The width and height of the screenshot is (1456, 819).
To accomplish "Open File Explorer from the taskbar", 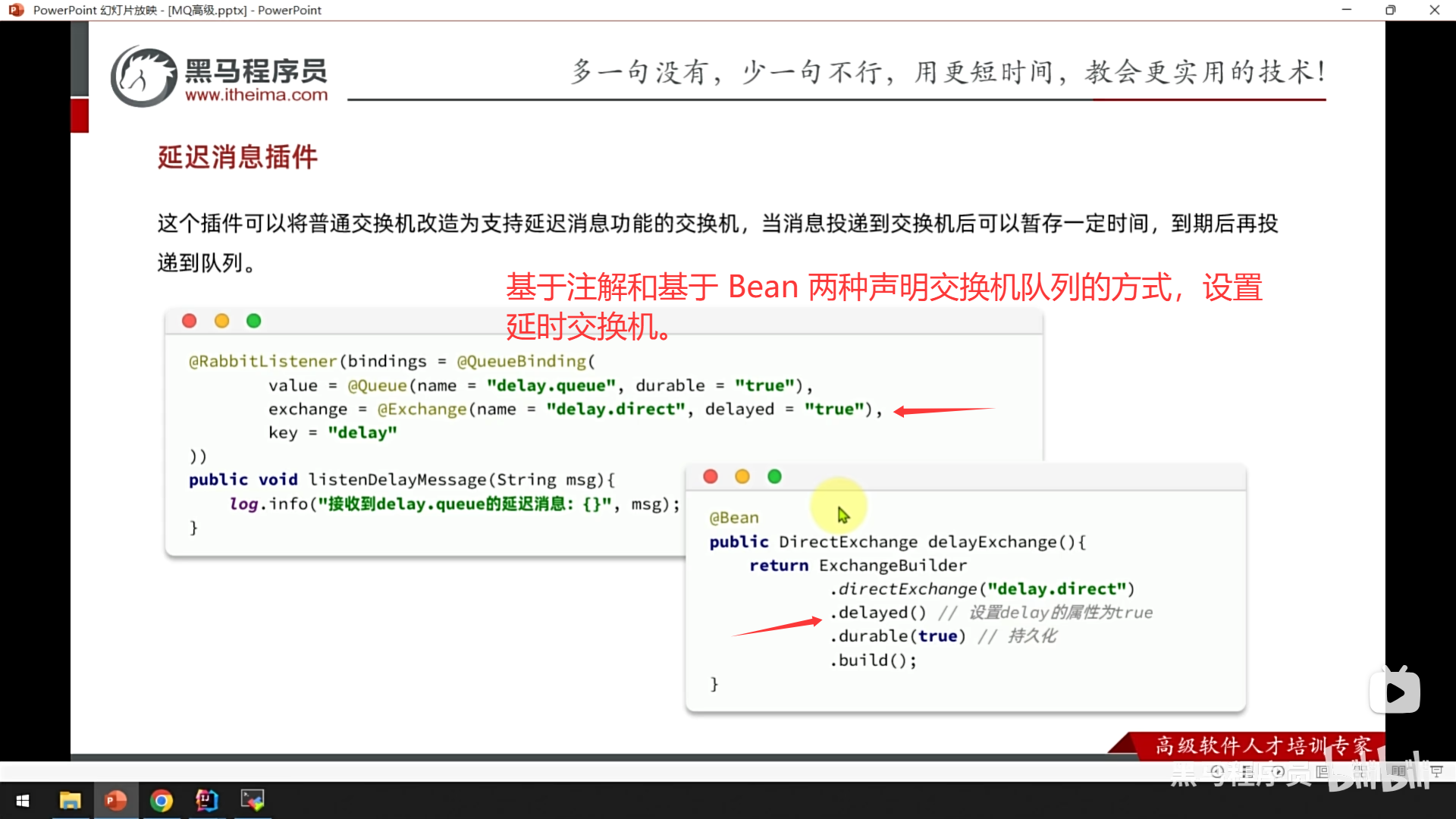I will point(70,801).
